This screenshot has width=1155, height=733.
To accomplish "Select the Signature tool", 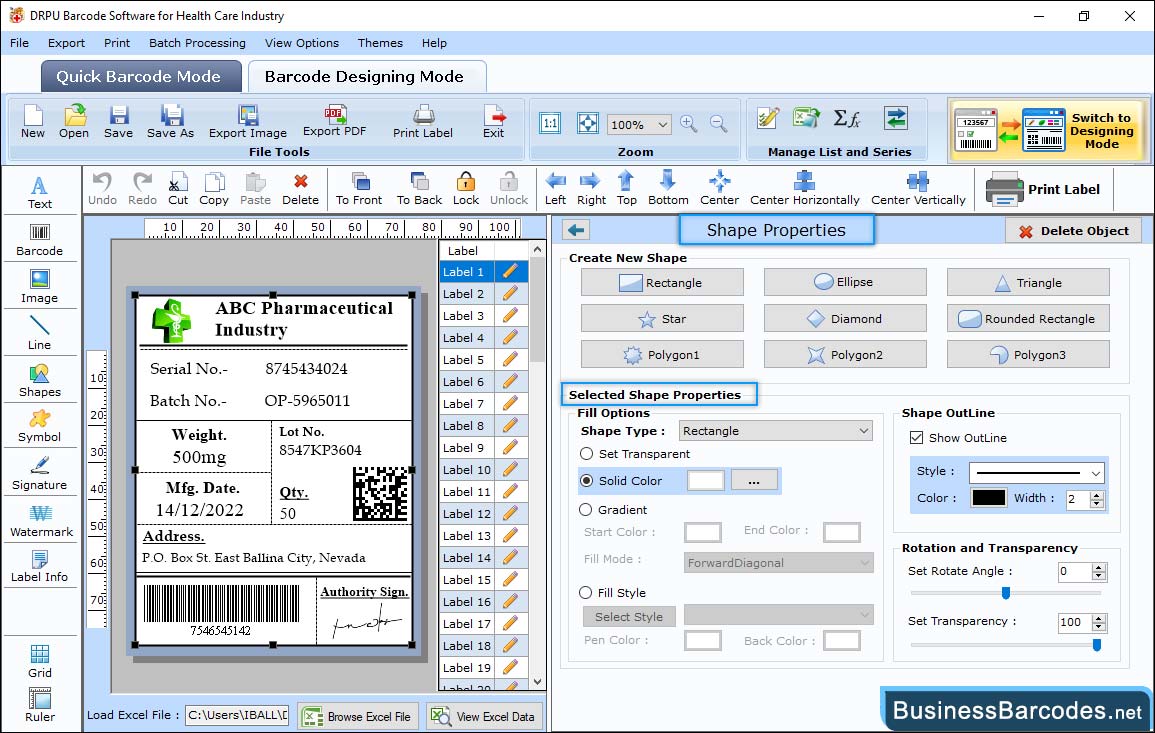I will [40, 474].
